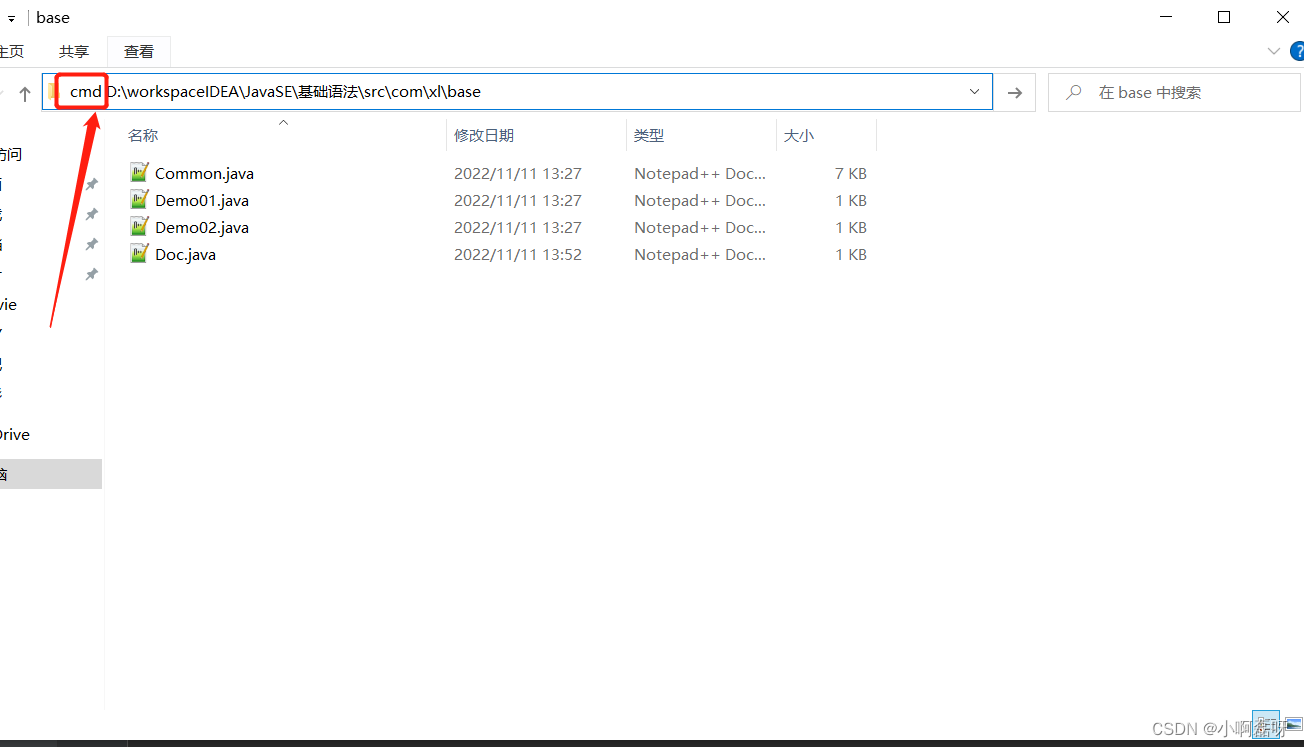Switch to large icons view button
This screenshot has height=747, width=1304.
(x=1293, y=724)
